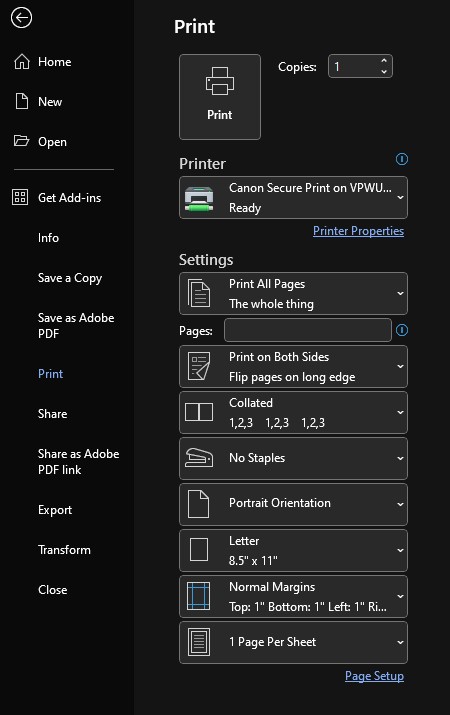Expand the Normal Margins dropdown
This screenshot has width=450, height=715.
pyautogui.click(x=294, y=596)
